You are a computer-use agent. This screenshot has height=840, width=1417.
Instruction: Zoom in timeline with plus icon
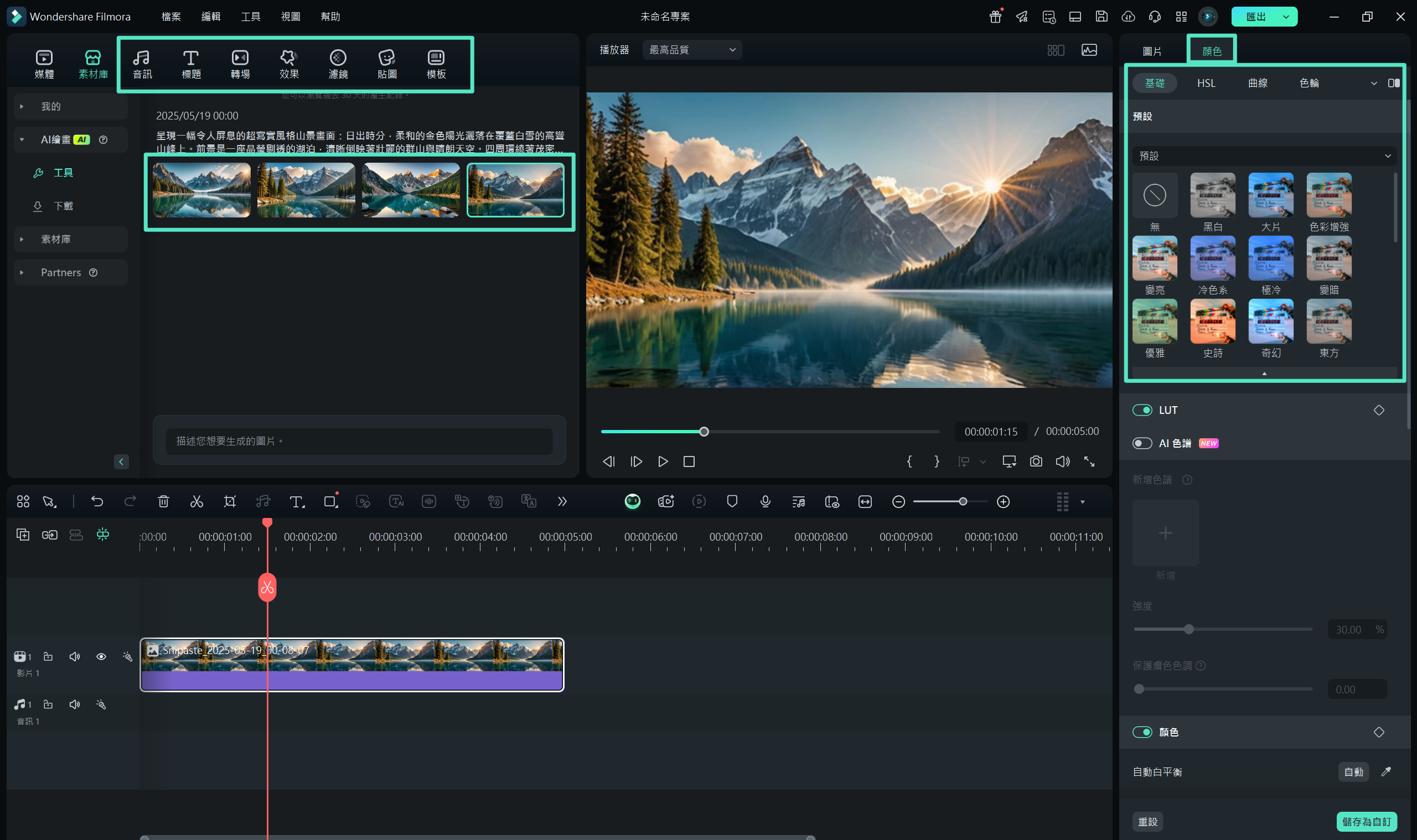click(1002, 501)
